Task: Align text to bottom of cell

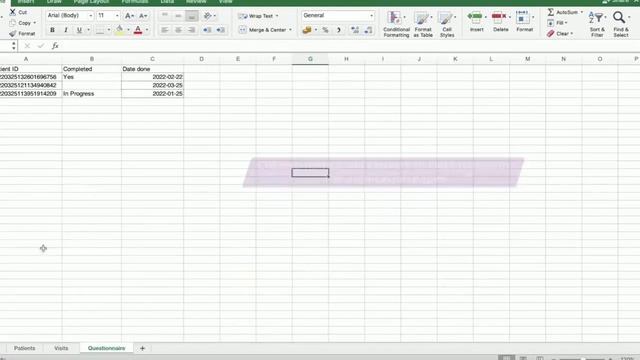Action: click(x=191, y=16)
